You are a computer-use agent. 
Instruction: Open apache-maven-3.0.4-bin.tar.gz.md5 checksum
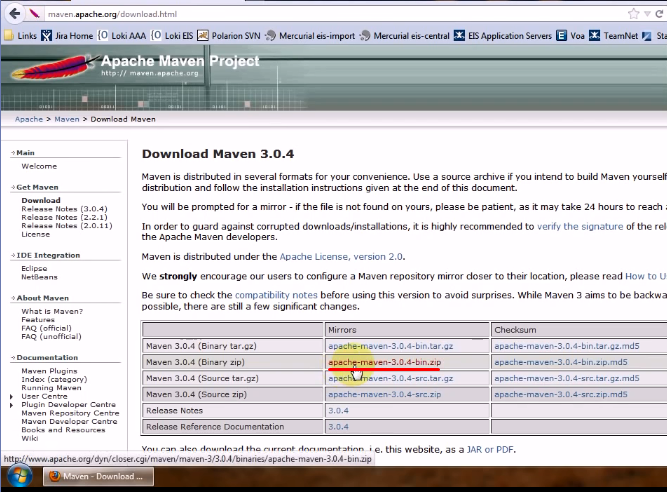567,346
